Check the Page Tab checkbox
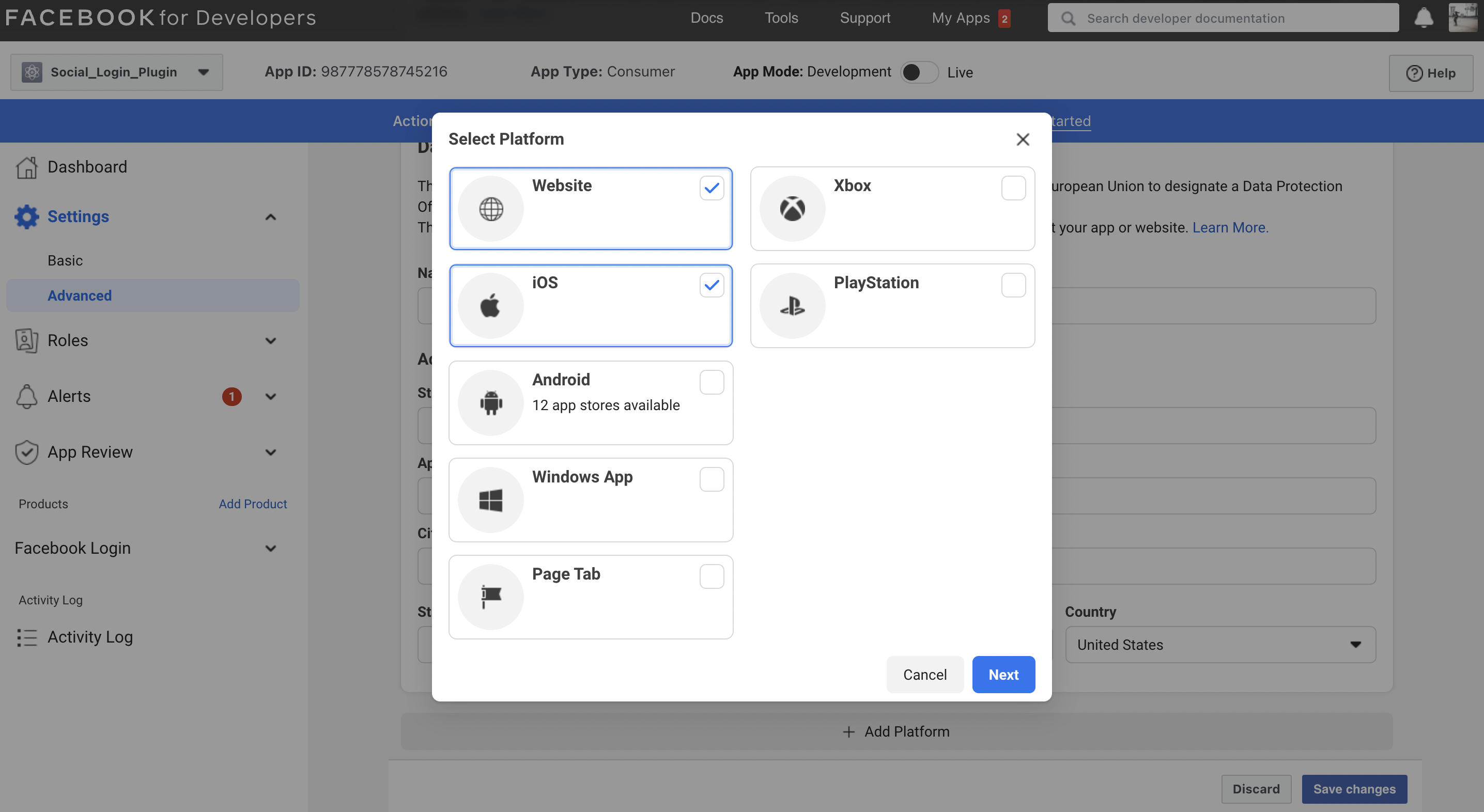Image resolution: width=1484 pixels, height=812 pixels. pos(712,576)
